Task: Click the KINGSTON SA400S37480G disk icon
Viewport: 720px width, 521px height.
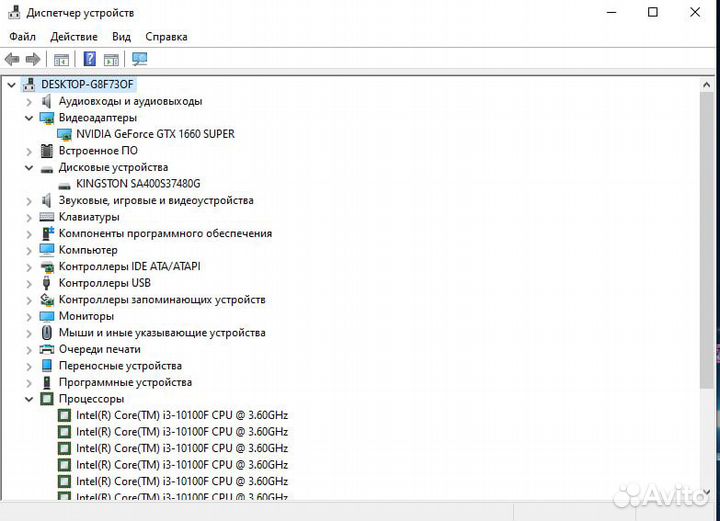Action: click(64, 184)
